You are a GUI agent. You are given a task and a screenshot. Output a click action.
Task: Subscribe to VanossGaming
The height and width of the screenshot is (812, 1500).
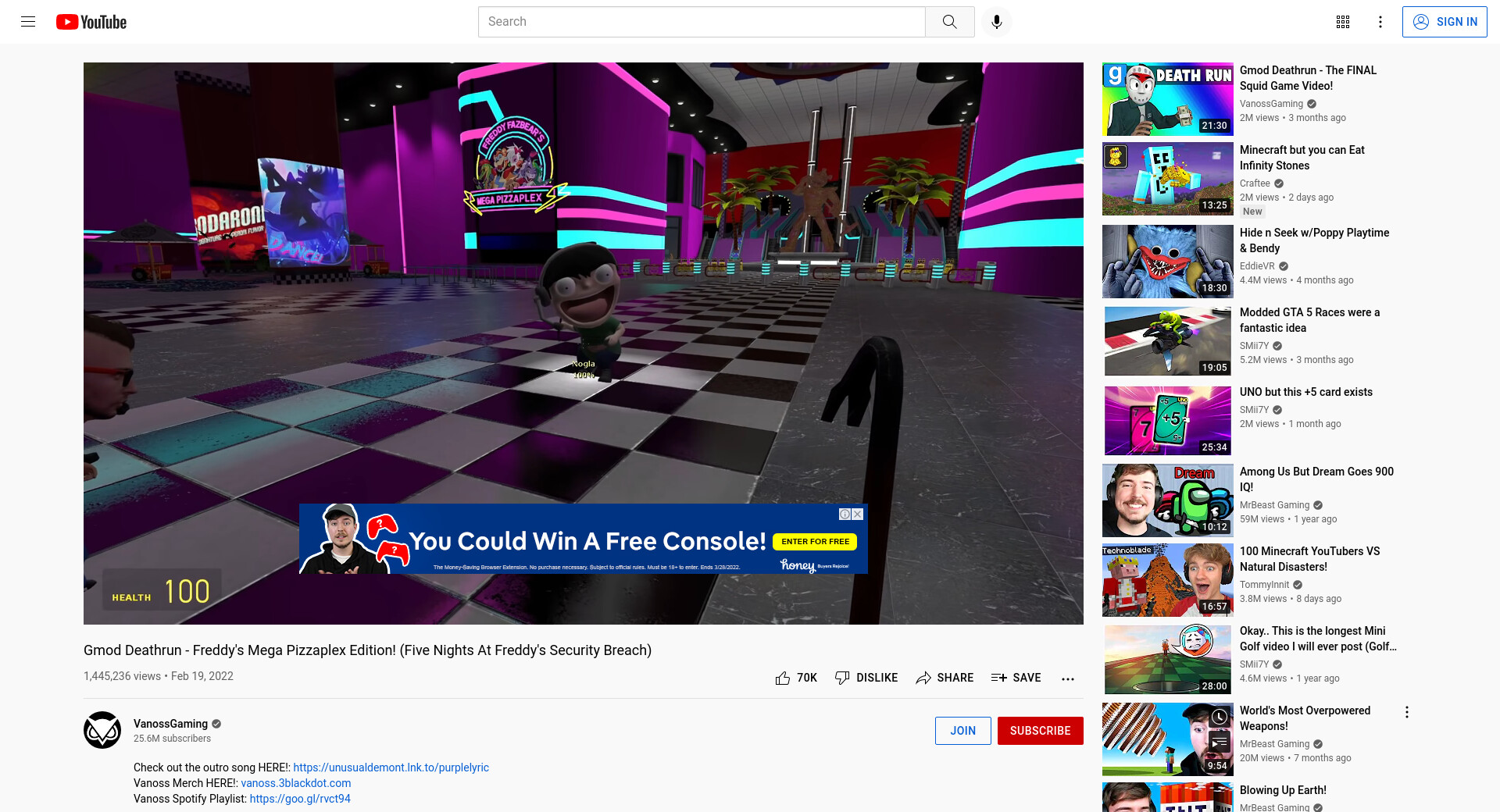point(1040,731)
